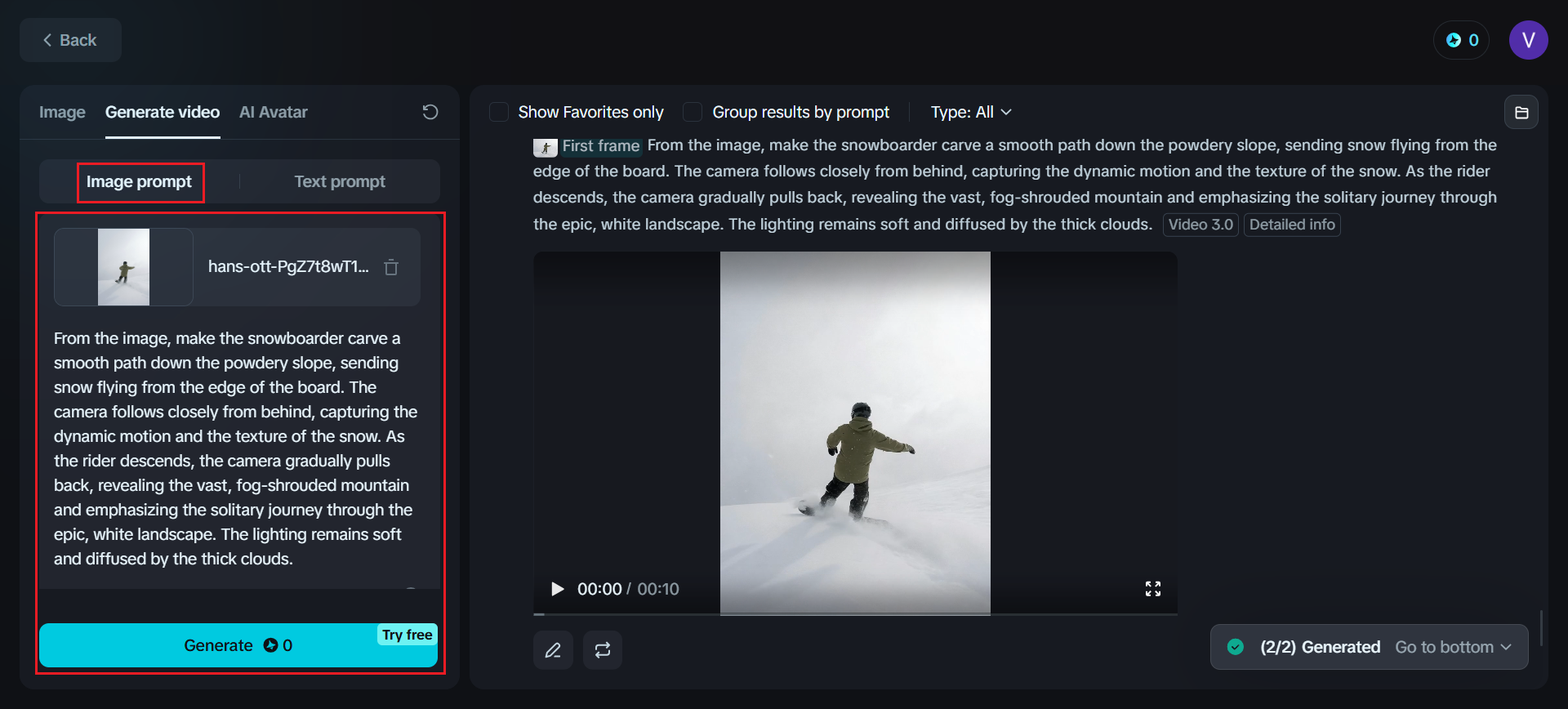Click the 00:00 / 00:10 time display
Viewport: 1568px width, 709px height.
(x=628, y=589)
